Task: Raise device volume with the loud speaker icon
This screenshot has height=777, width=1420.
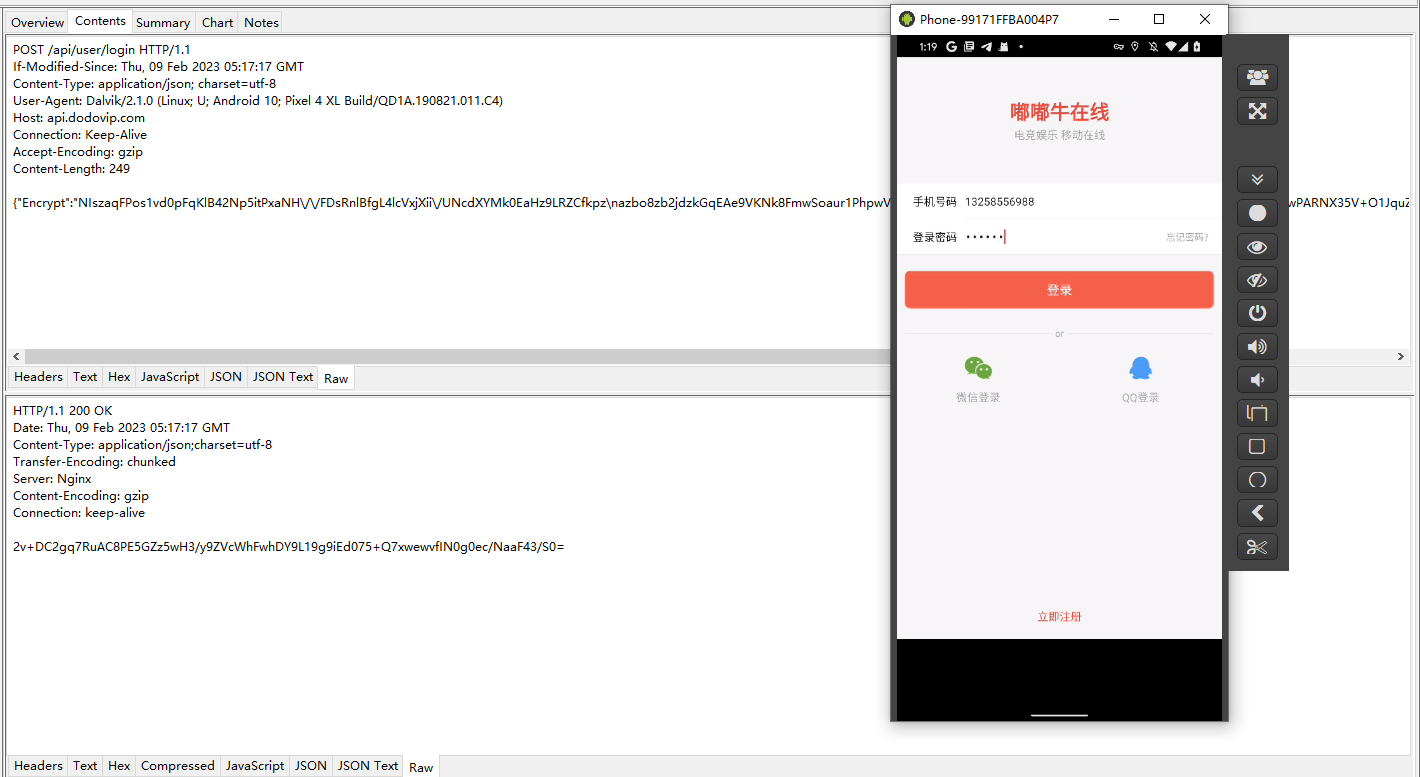Action: 1257,347
